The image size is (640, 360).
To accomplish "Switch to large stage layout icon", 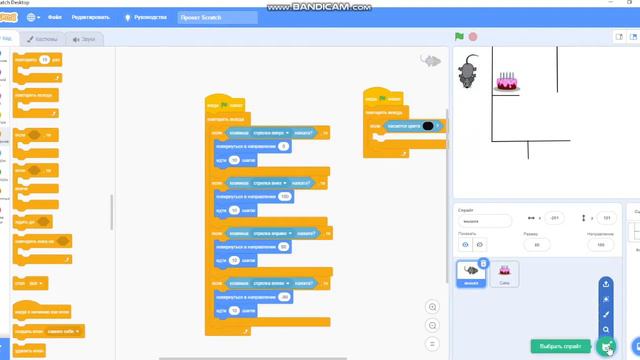I will point(633,37).
